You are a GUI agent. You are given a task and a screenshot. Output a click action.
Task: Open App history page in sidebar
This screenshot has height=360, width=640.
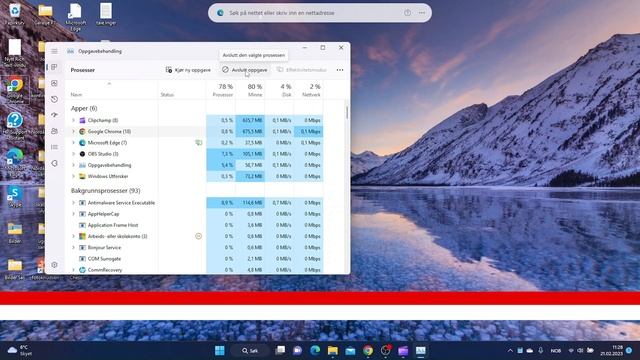click(54, 99)
